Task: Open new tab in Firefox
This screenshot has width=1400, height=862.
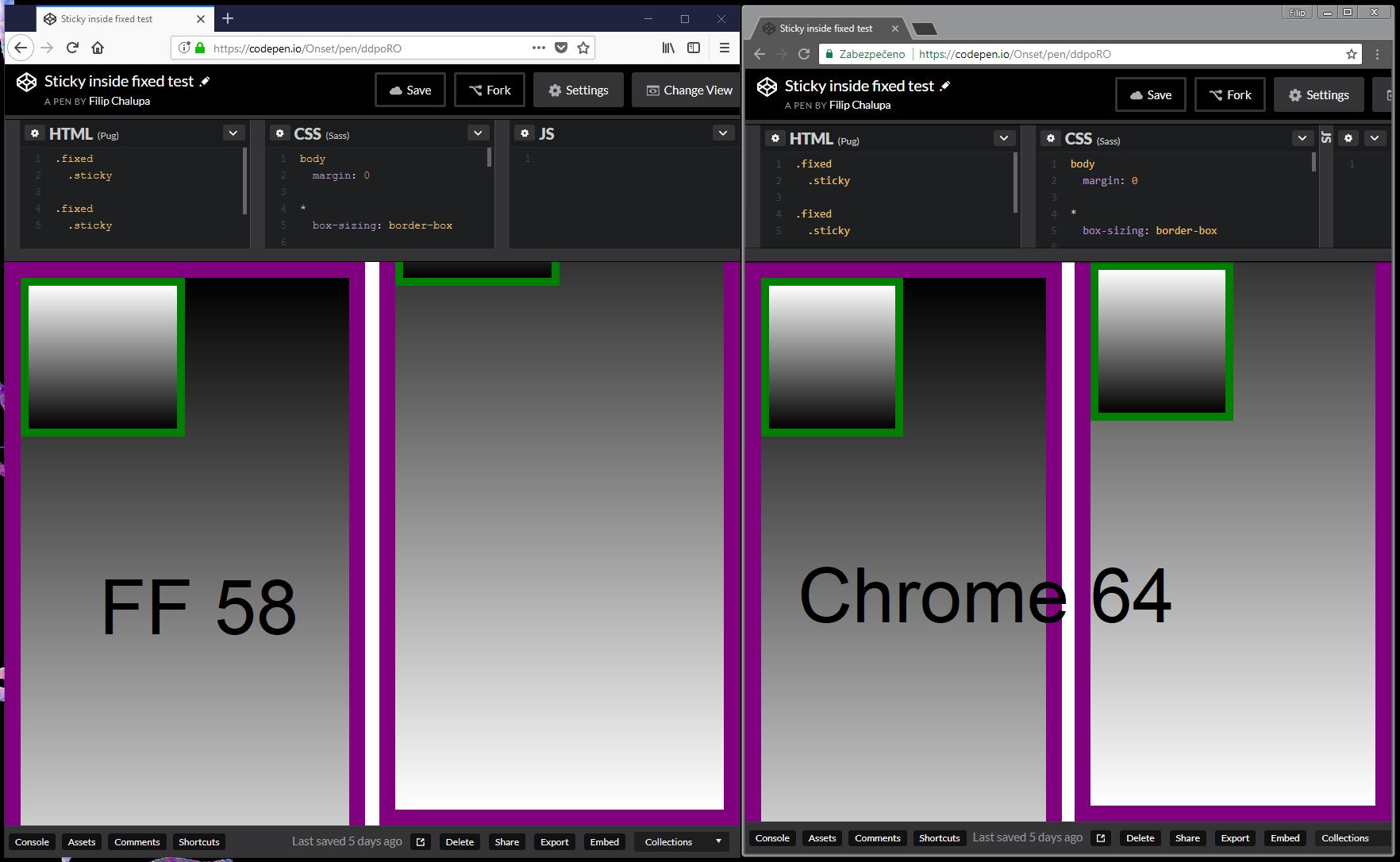Action: click(x=228, y=18)
